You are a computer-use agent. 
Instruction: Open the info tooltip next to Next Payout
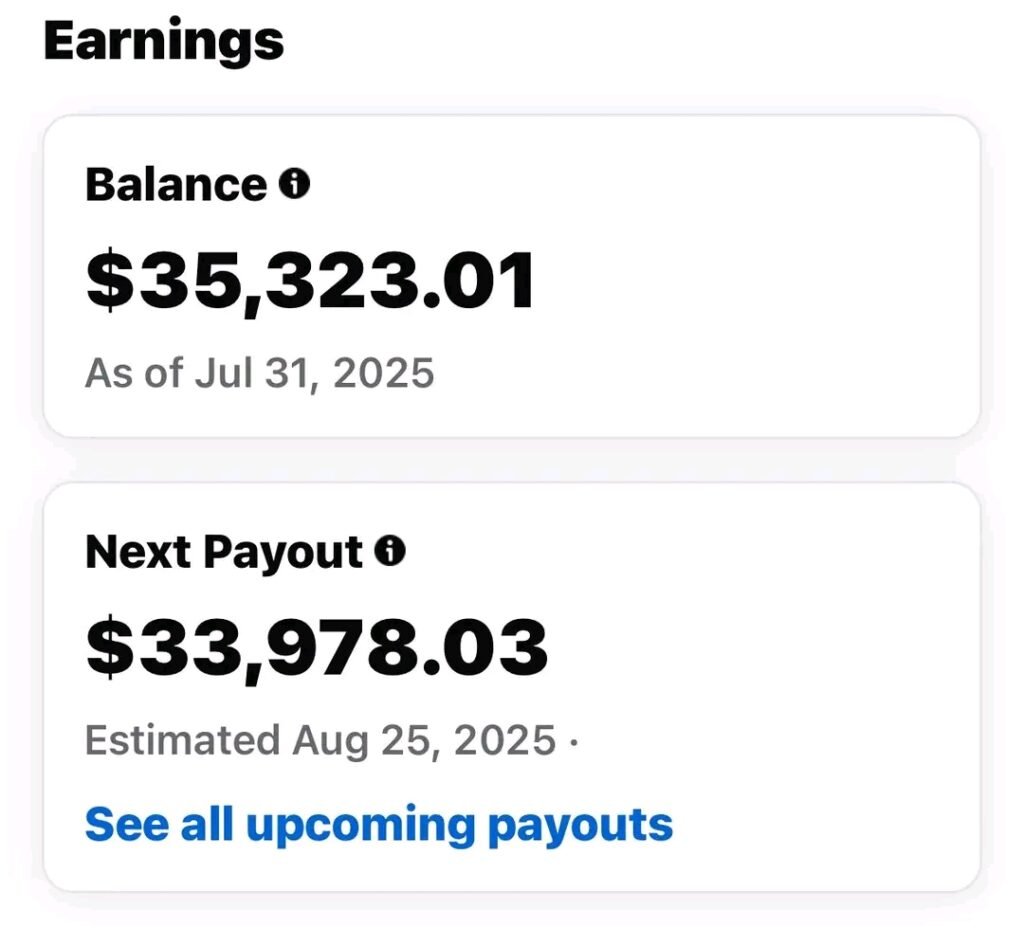tap(391, 551)
